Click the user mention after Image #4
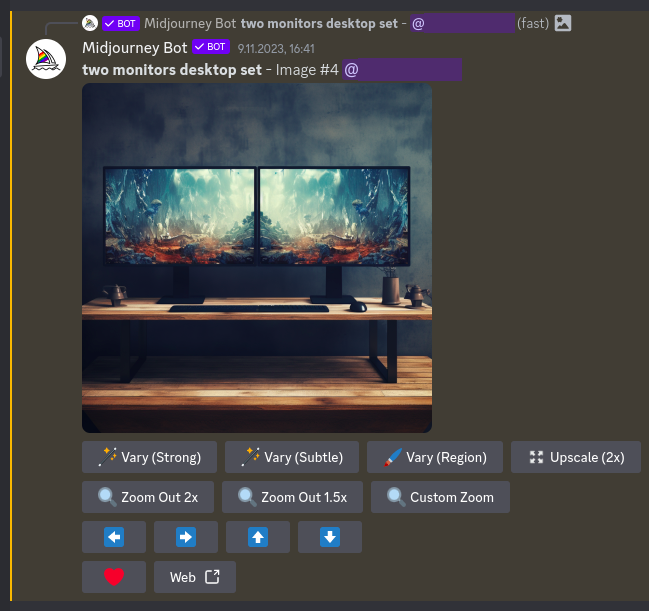Image resolution: width=649 pixels, height=611 pixels. click(x=402, y=70)
